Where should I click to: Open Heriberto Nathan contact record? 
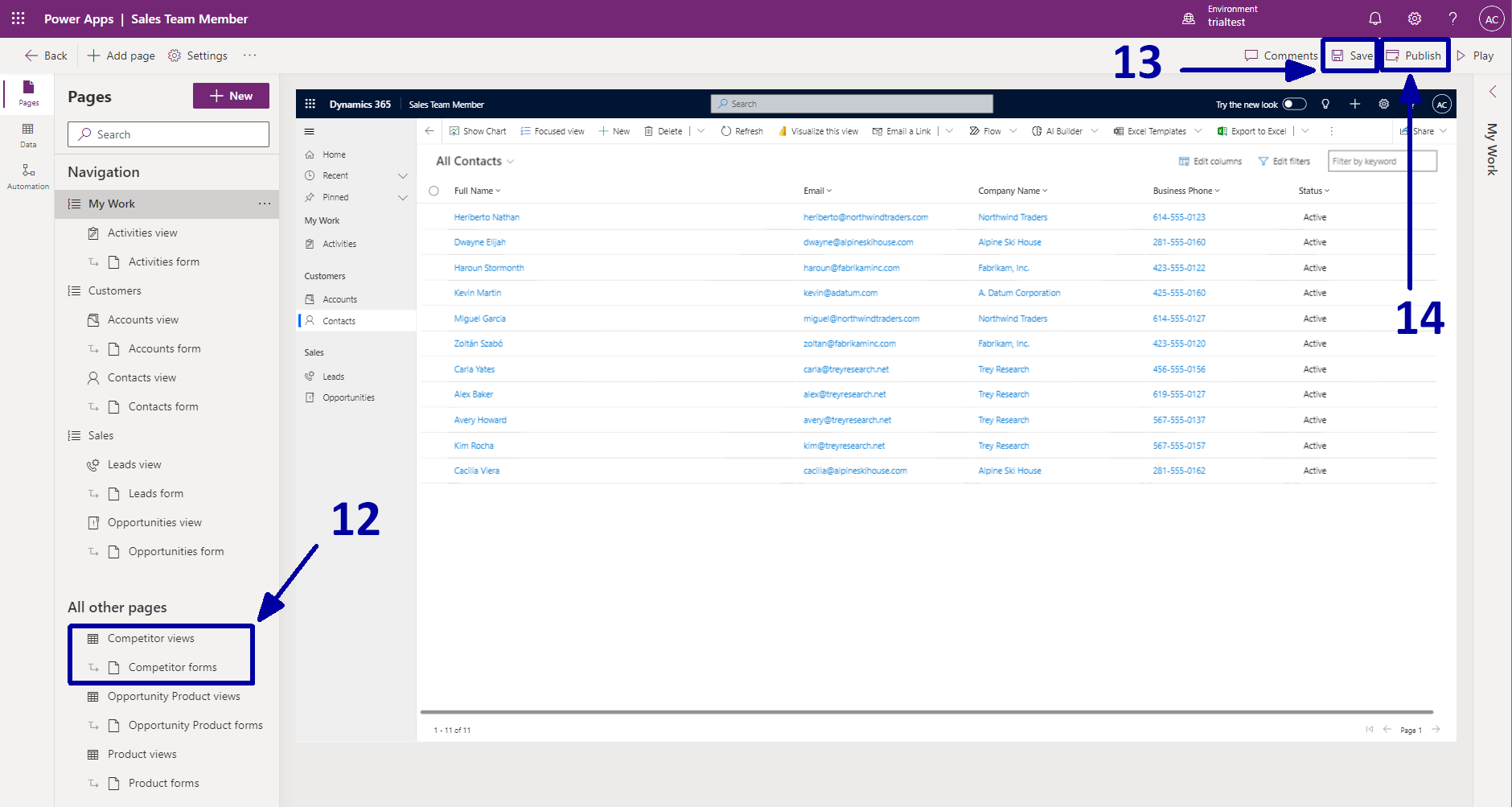coord(487,217)
